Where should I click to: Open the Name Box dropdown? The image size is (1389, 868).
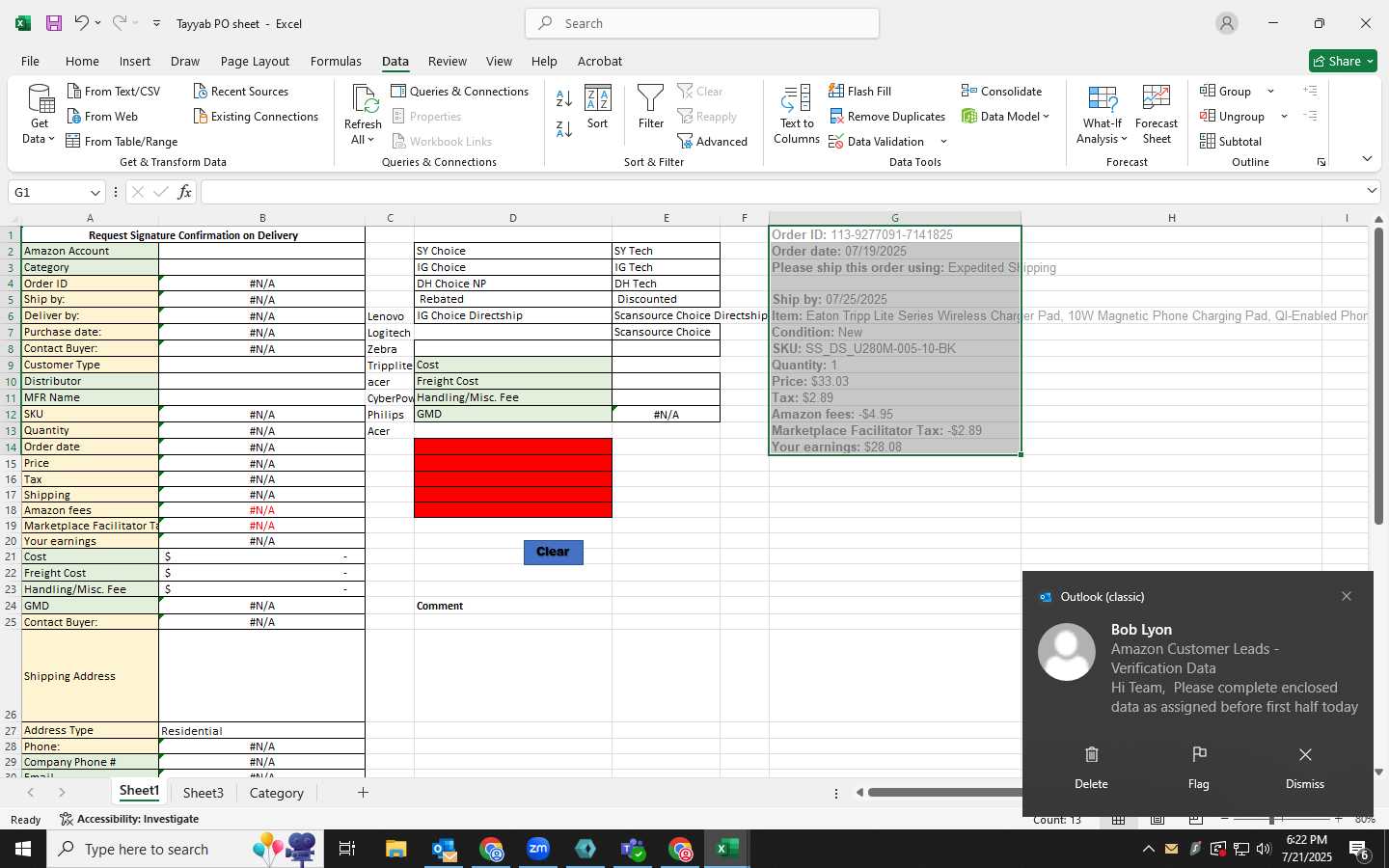tap(95, 192)
